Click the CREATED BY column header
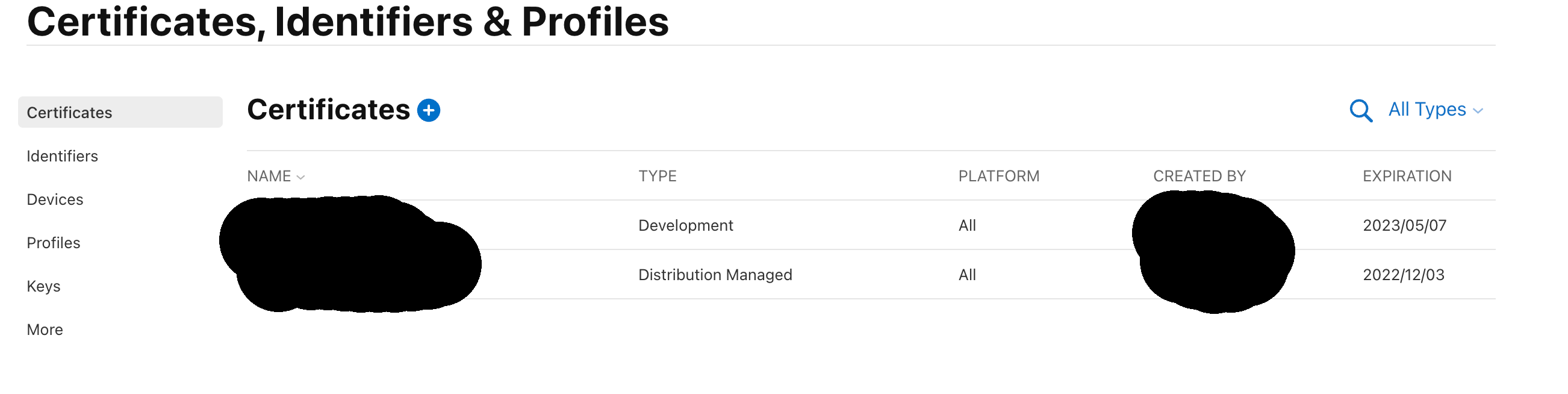Viewport: 1568px width, 394px height. (1199, 176)
